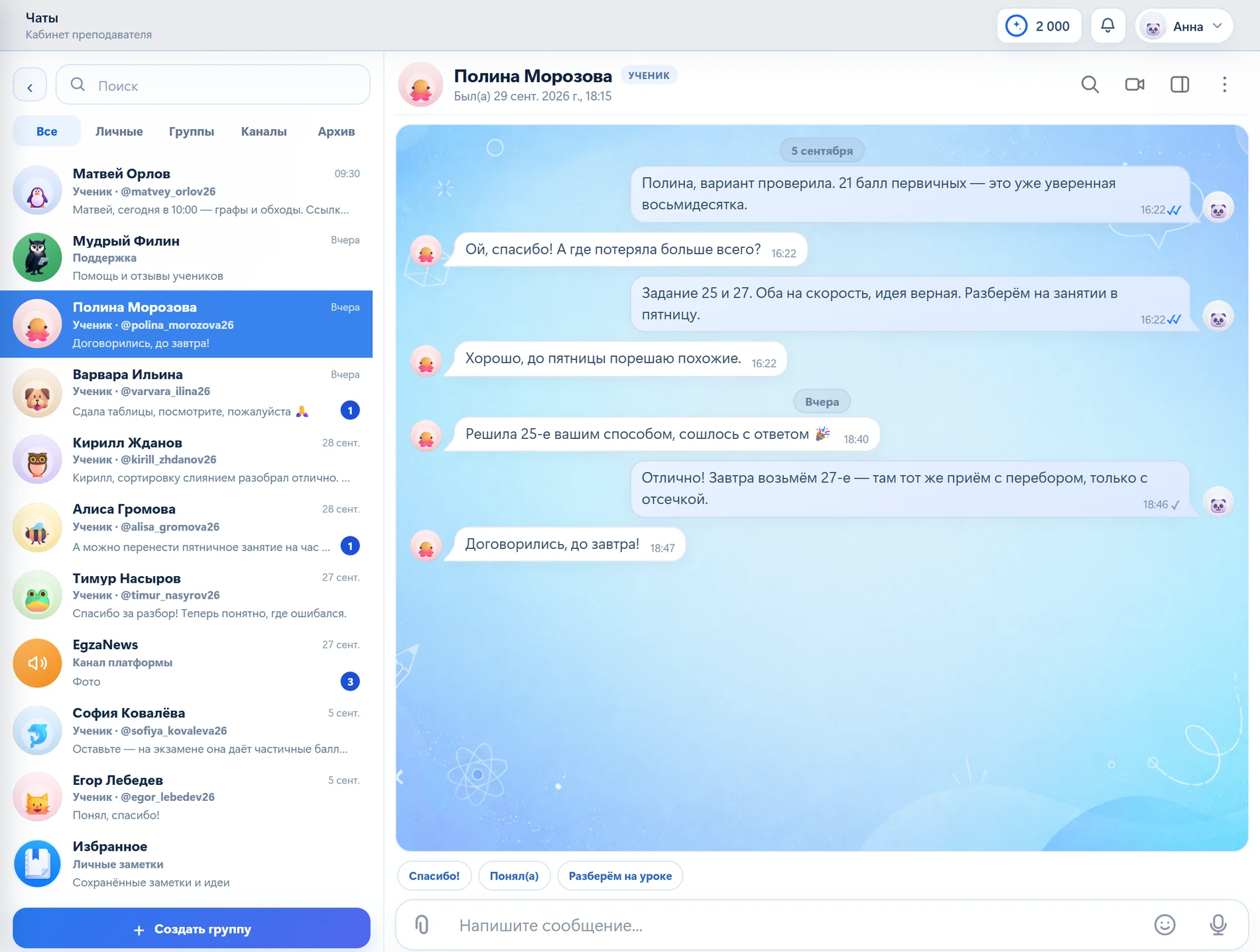Open the chat with Егор Лебедев
Screen dimensions: 1260x952
[x=186, y=797]
